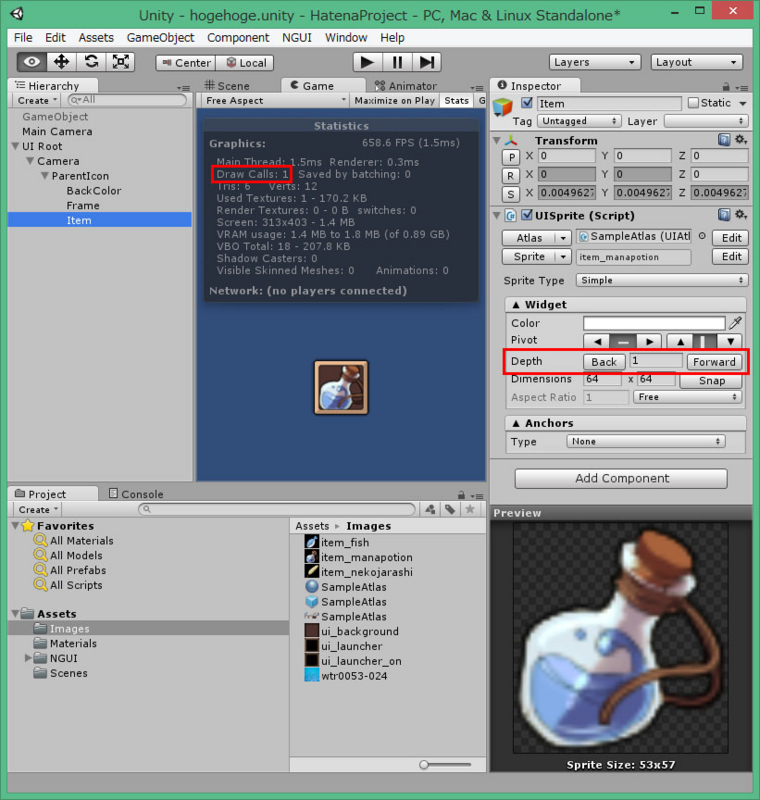Toggle Local handle orientation
Screen dimensions: 760x800
(x=245, y=63)
